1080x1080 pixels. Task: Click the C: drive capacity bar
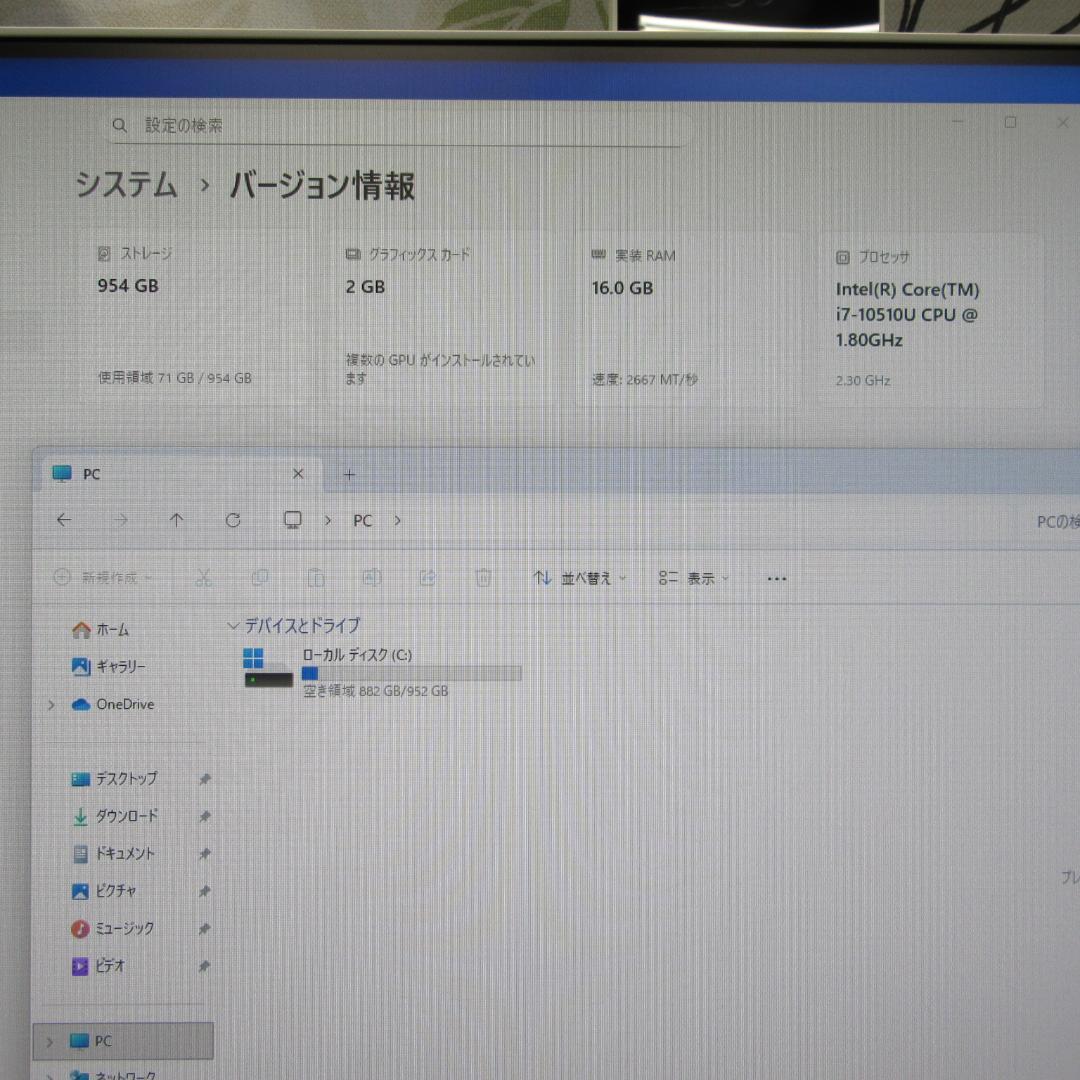(411, 673)
